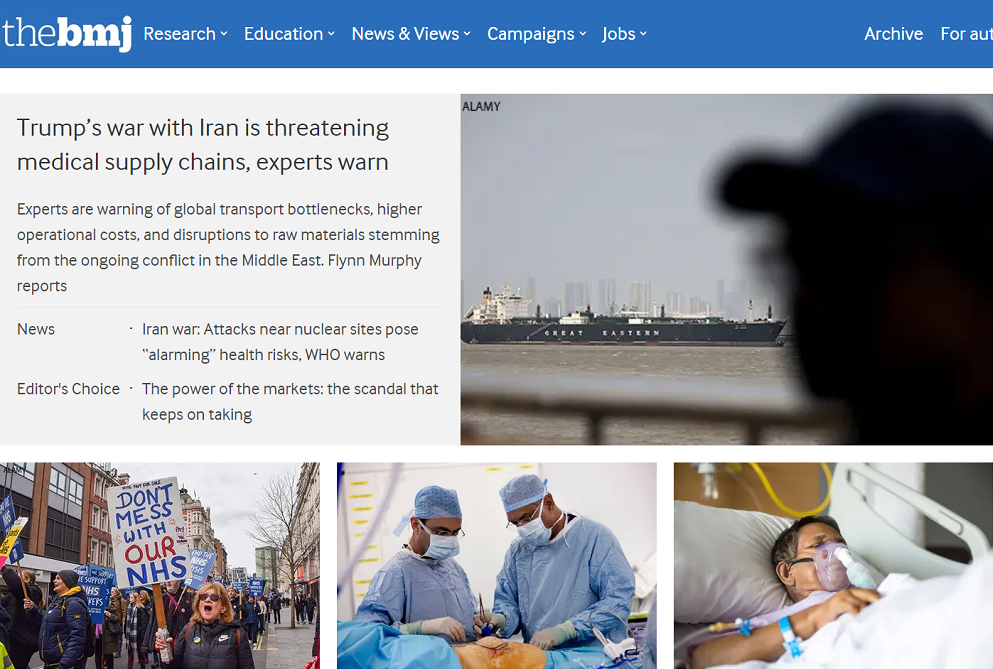Read the Trump's war with Iran headline article
The height and width of the screenshot is (669, 993).
(x=203, y=145)
